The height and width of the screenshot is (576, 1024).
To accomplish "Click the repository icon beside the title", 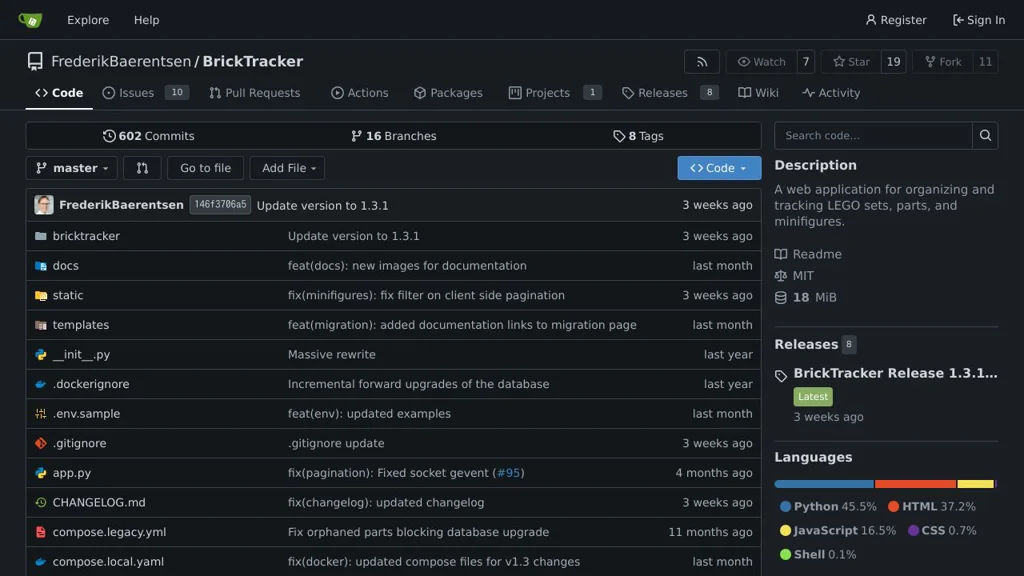I will pyautogui.click(x=35, y=62).
